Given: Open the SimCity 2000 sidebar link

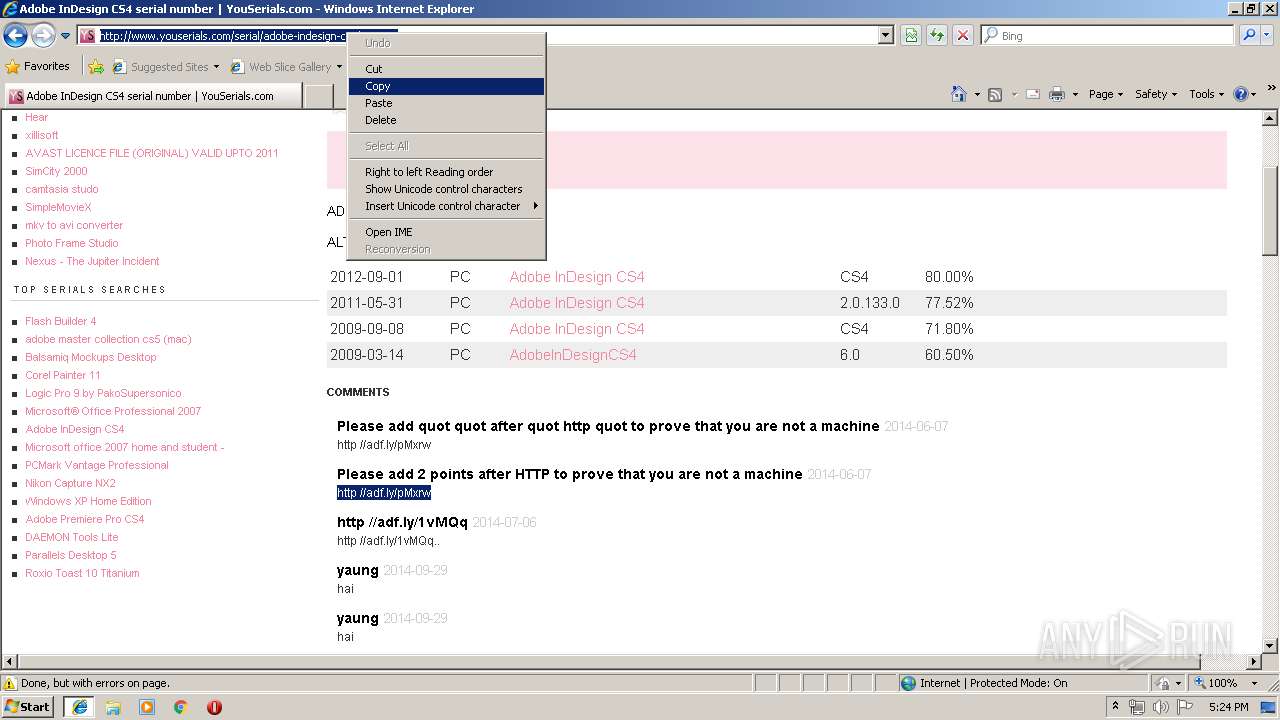Looking at the screenshot, I should [56, 171].
